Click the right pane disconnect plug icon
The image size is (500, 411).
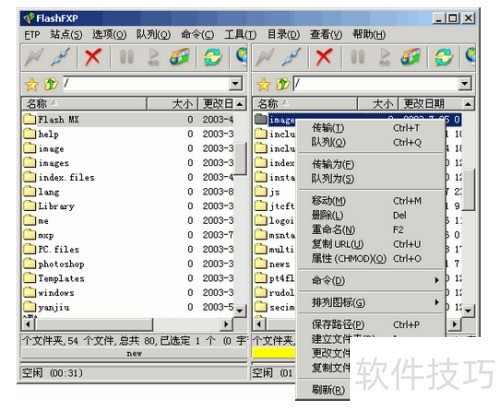click(x=292, y=57)
